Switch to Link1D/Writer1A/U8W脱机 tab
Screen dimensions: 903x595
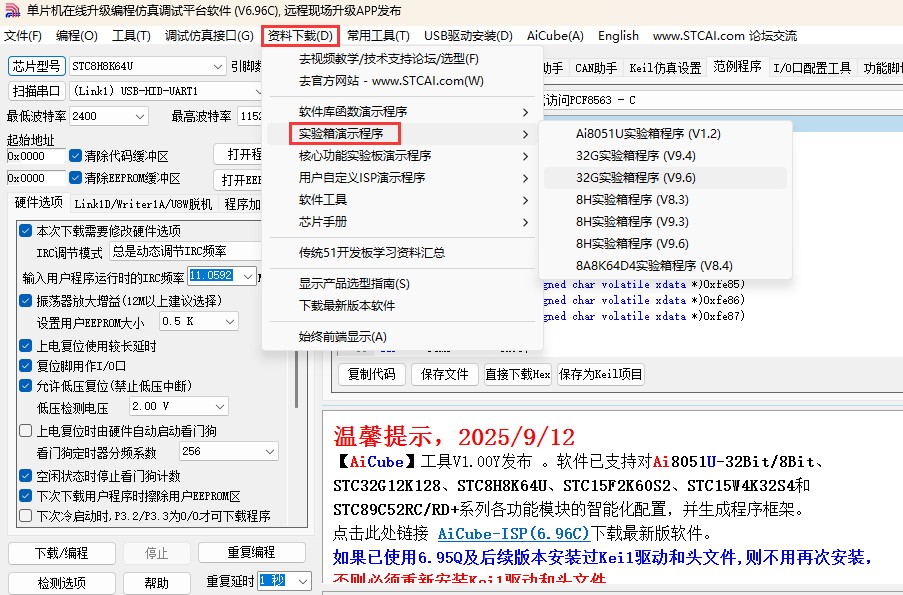[143, 204]
